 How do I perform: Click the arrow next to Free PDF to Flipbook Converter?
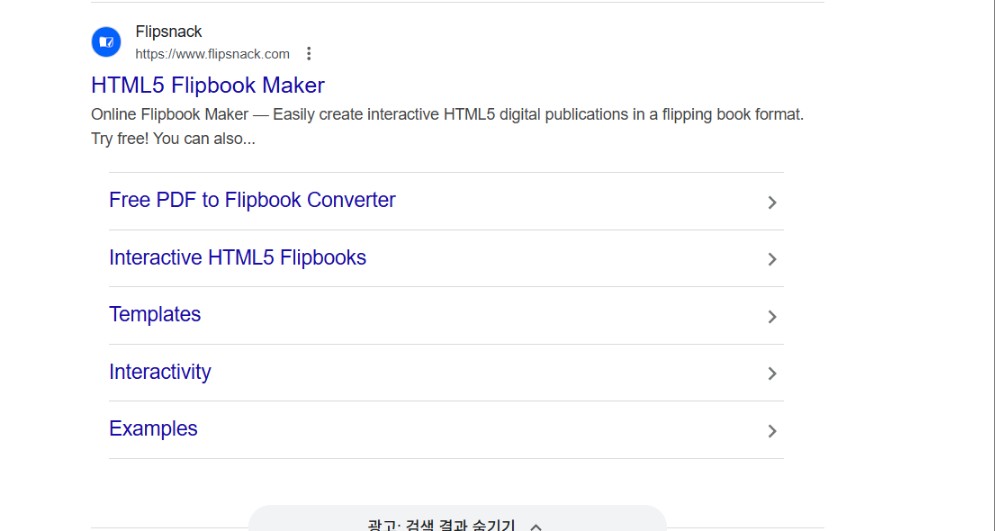pos(771,202)
